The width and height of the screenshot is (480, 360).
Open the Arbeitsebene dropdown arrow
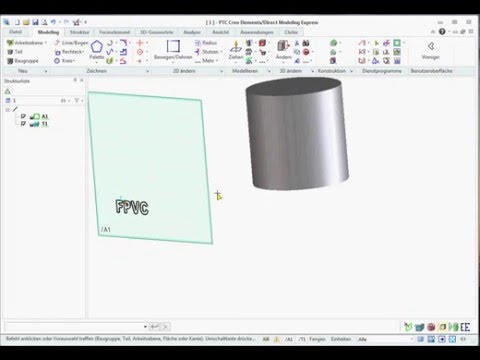pyautogui.click(x=46, y=43)
